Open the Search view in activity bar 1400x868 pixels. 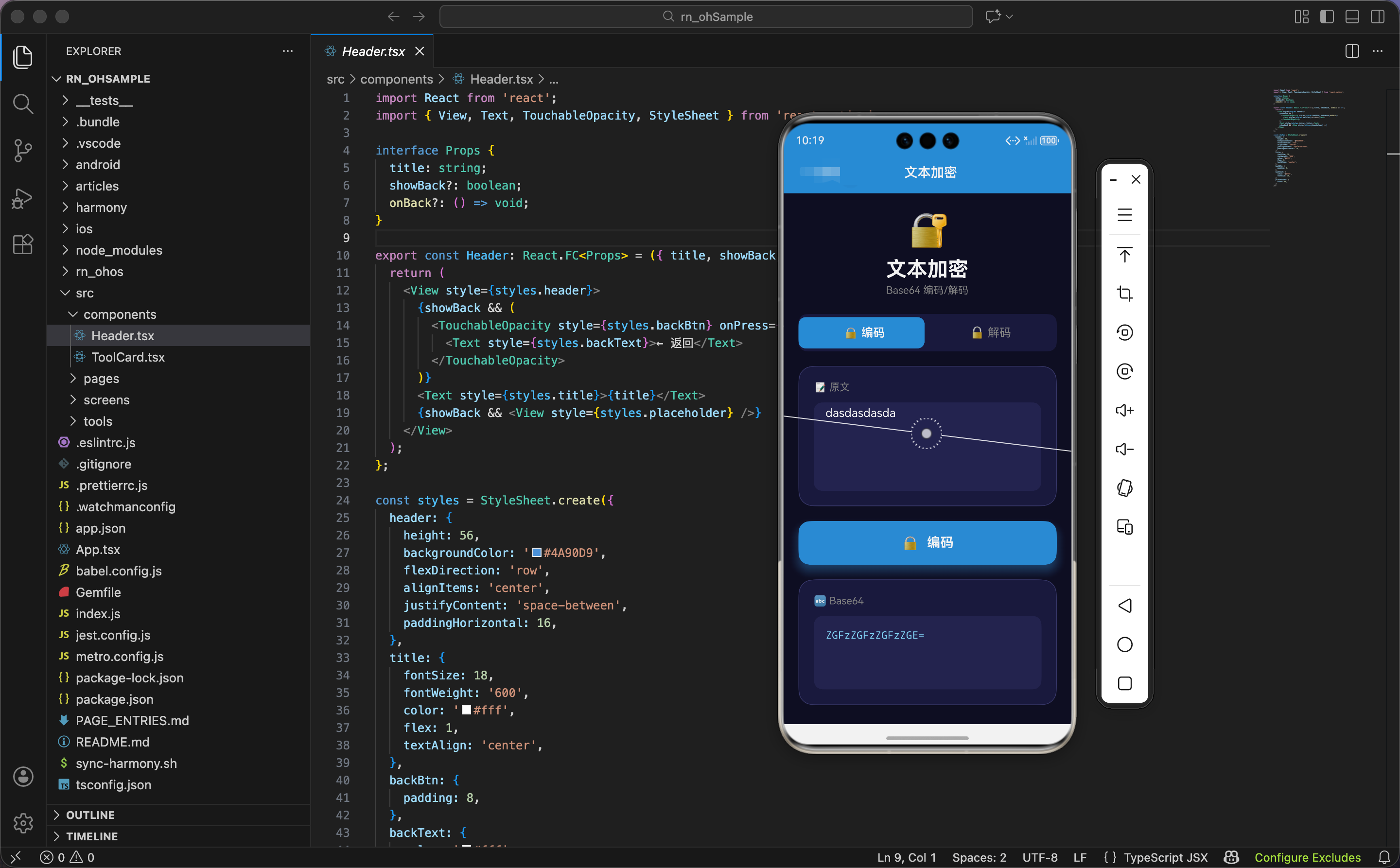click(23, 104)
